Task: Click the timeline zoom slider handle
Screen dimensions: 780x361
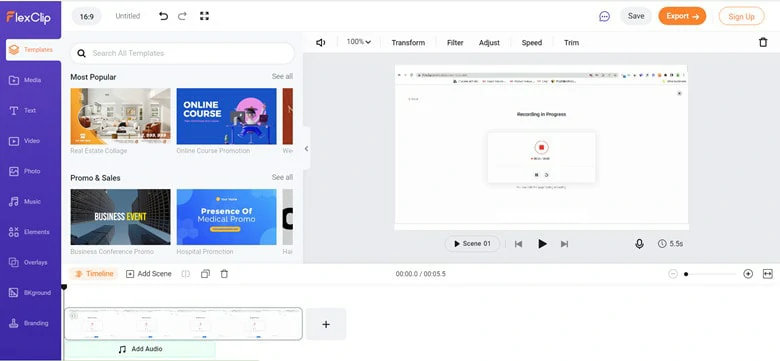Action: click(x=686, y=274)
